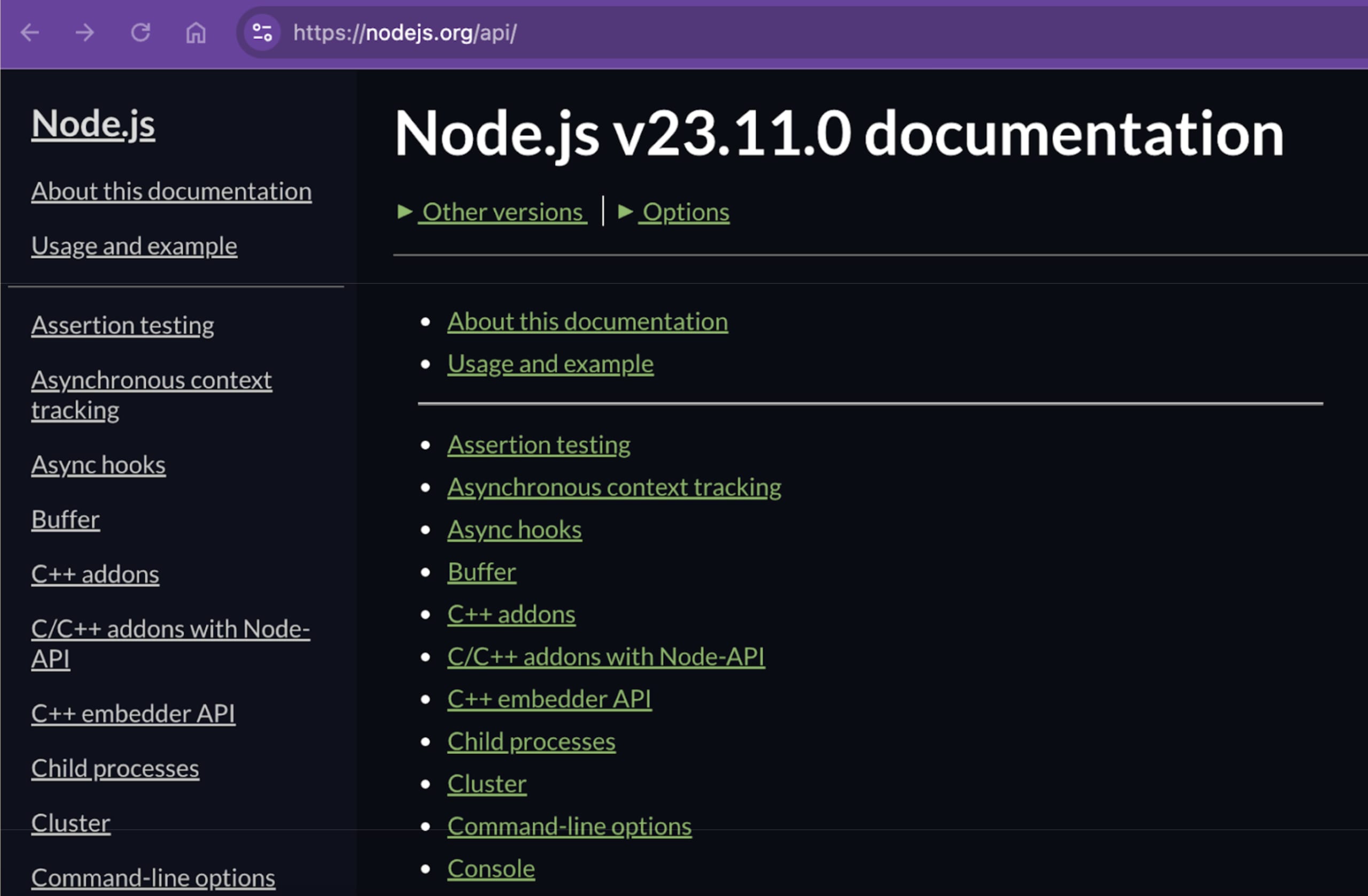Click the browser forward arrow

tap(85, 33)
